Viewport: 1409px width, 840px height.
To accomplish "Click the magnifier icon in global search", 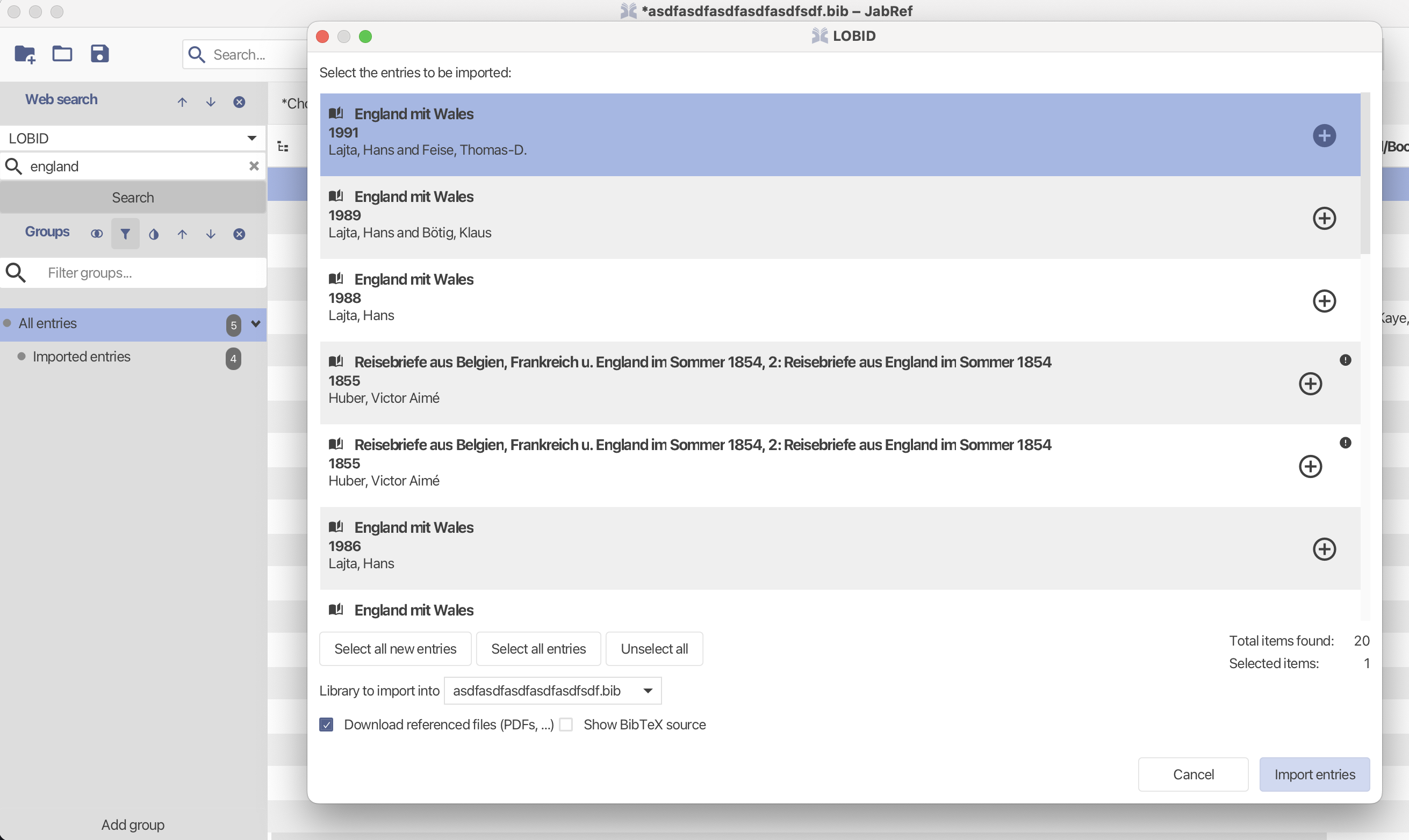I will coord(197,54).
